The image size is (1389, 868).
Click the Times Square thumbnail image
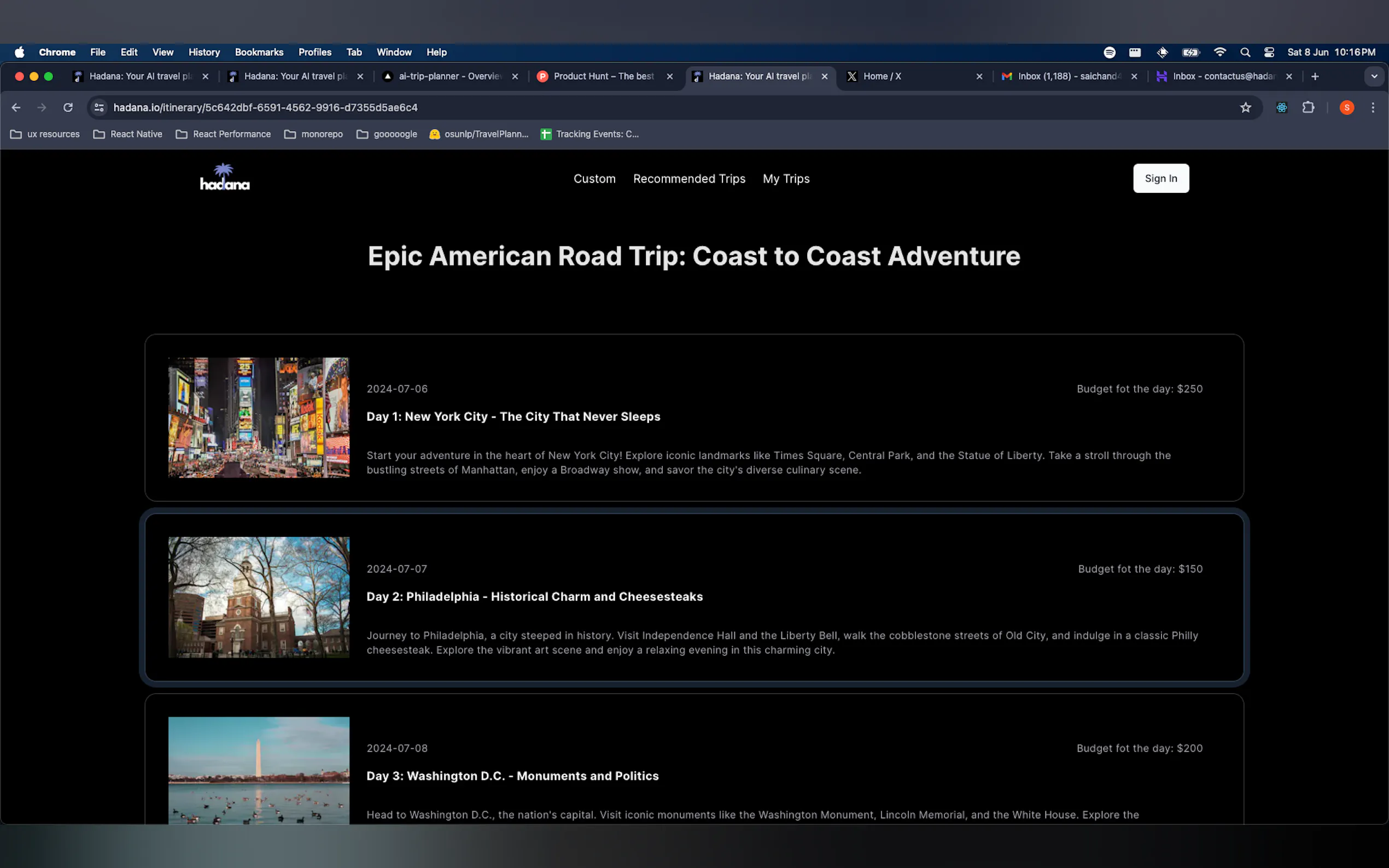[x=259, y=418]
